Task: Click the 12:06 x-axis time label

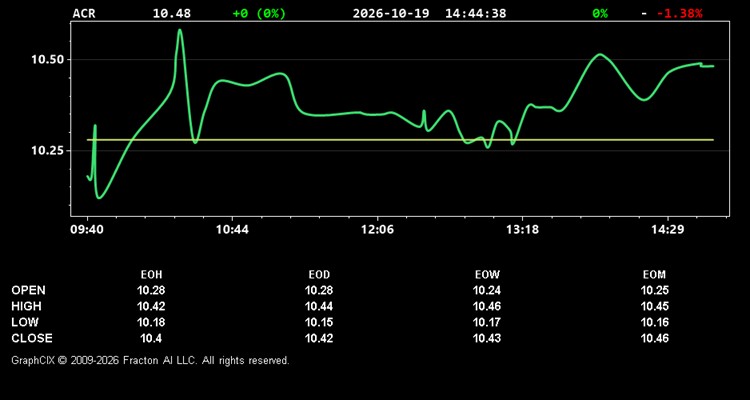Action: 377,230
